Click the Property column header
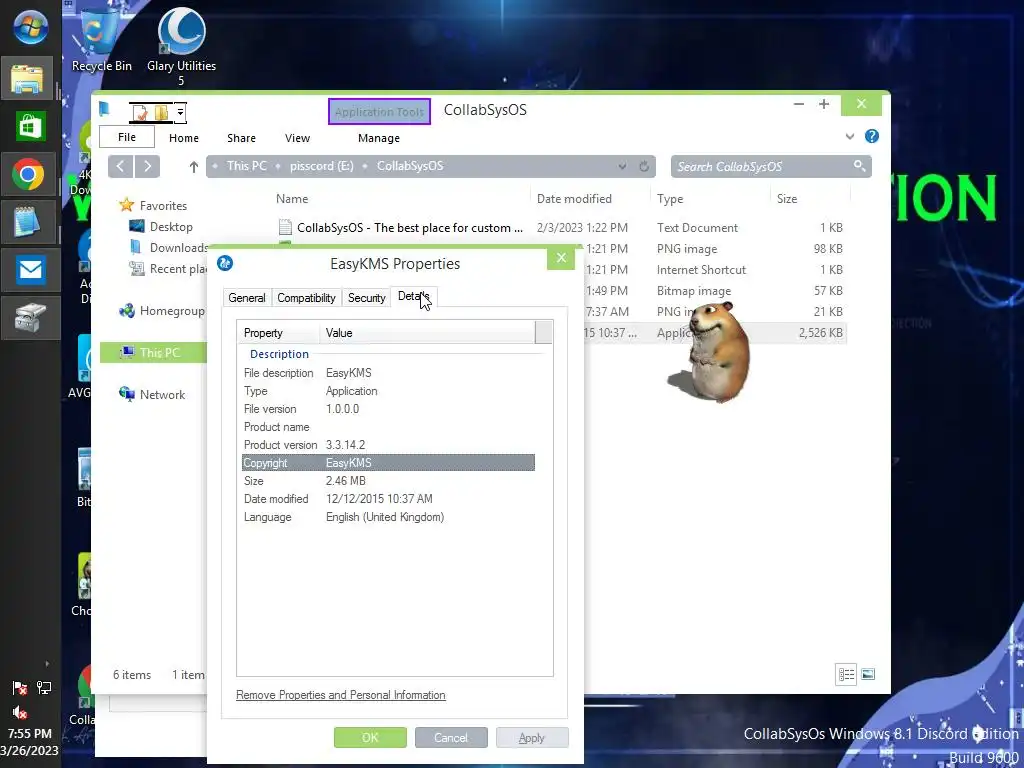 pos(279,332)
